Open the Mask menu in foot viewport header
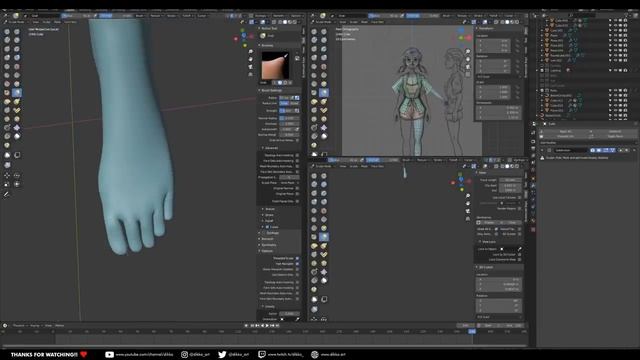Screen dimensions: 640x360 (58, 22)
